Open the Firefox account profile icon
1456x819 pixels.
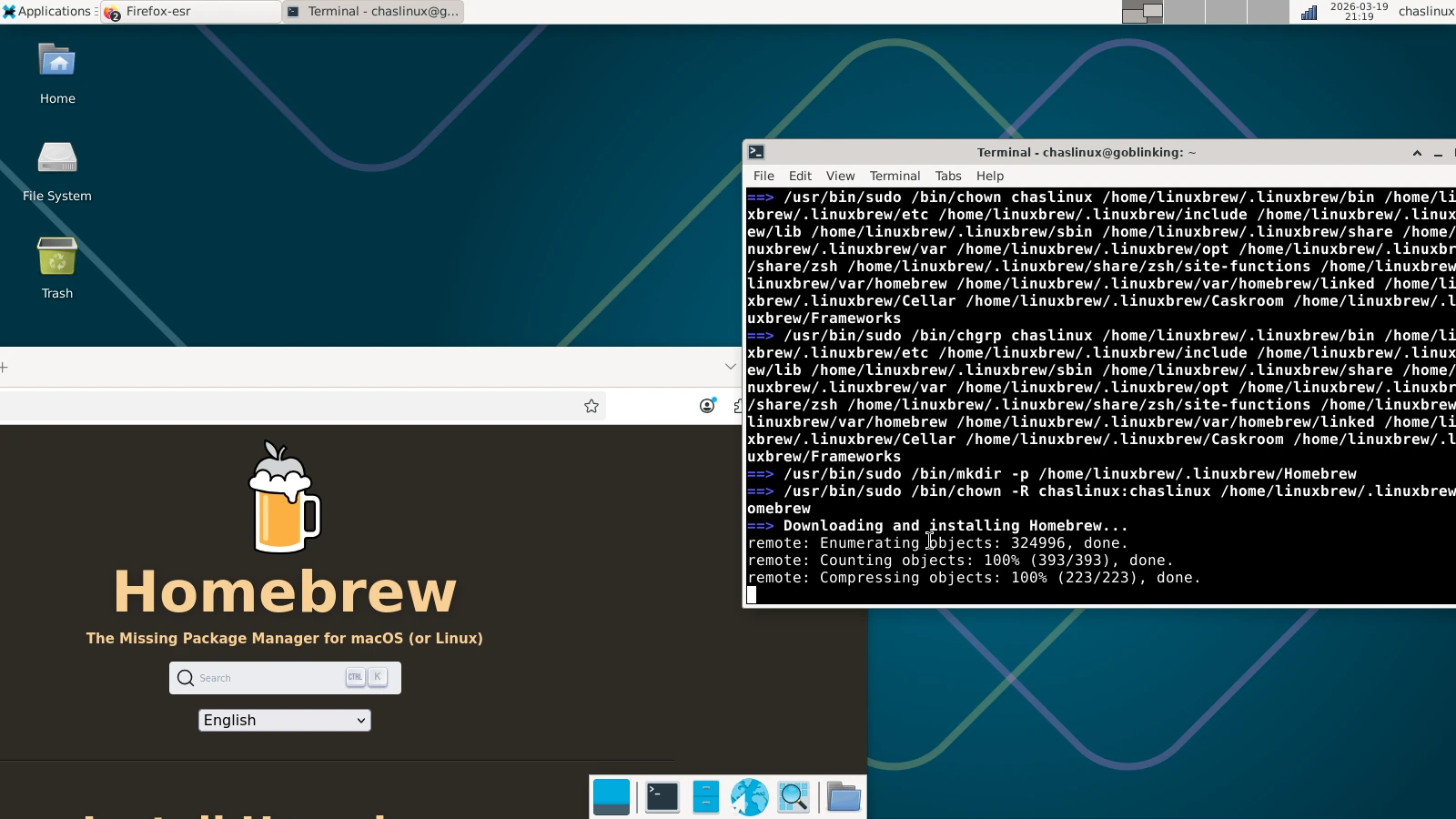(708, 407)
